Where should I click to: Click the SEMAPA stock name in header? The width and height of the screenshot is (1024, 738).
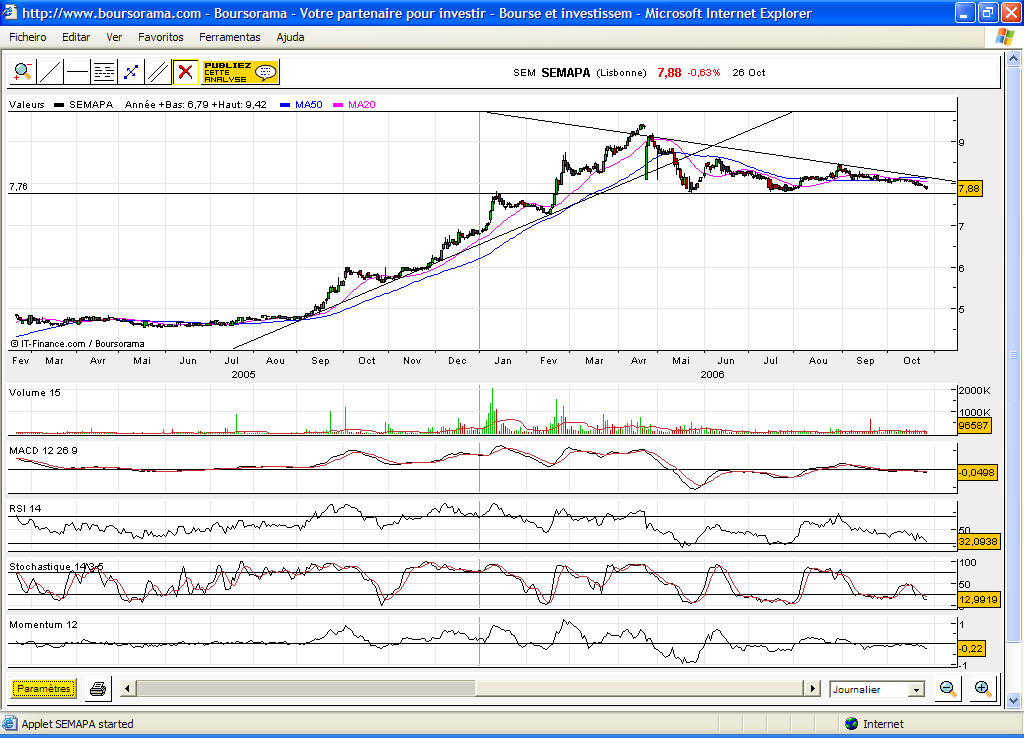click(566, 72)
